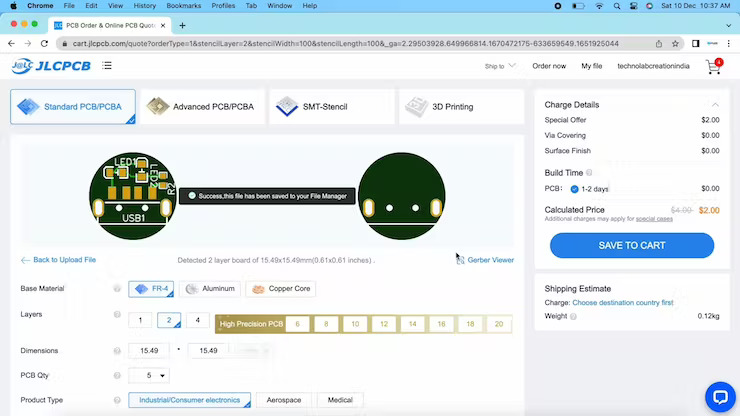Open the Gerber Viewer link
The width and height of the screenshot is (740, 416).
tap(491, 260)
